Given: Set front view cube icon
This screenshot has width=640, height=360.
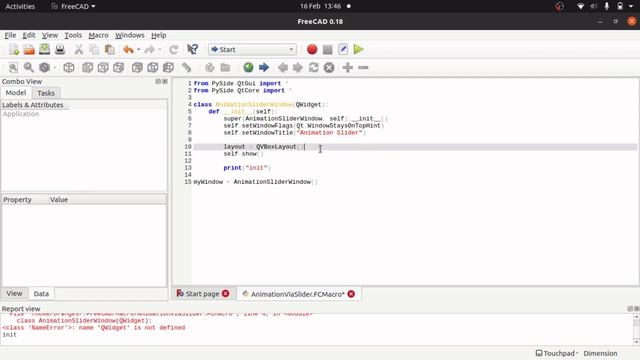Looking at the screenshot, I should (87, 67).
